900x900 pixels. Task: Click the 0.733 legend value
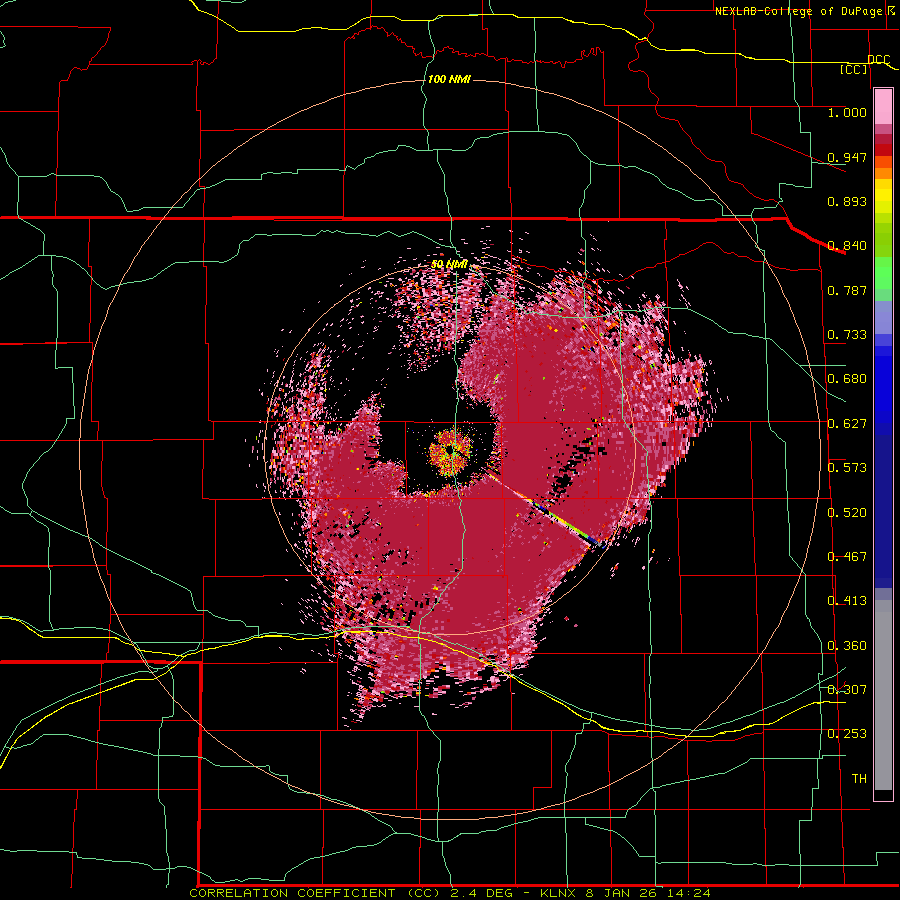click(847, 335)
